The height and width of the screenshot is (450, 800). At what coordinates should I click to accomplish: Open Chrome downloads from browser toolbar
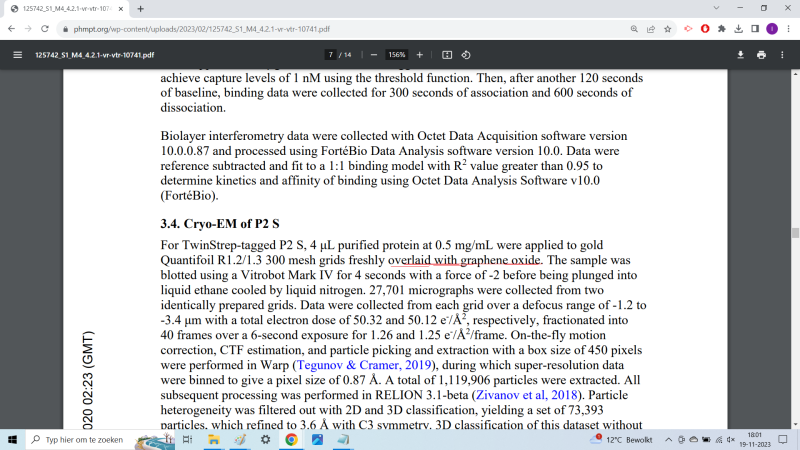tap(738, 29)
